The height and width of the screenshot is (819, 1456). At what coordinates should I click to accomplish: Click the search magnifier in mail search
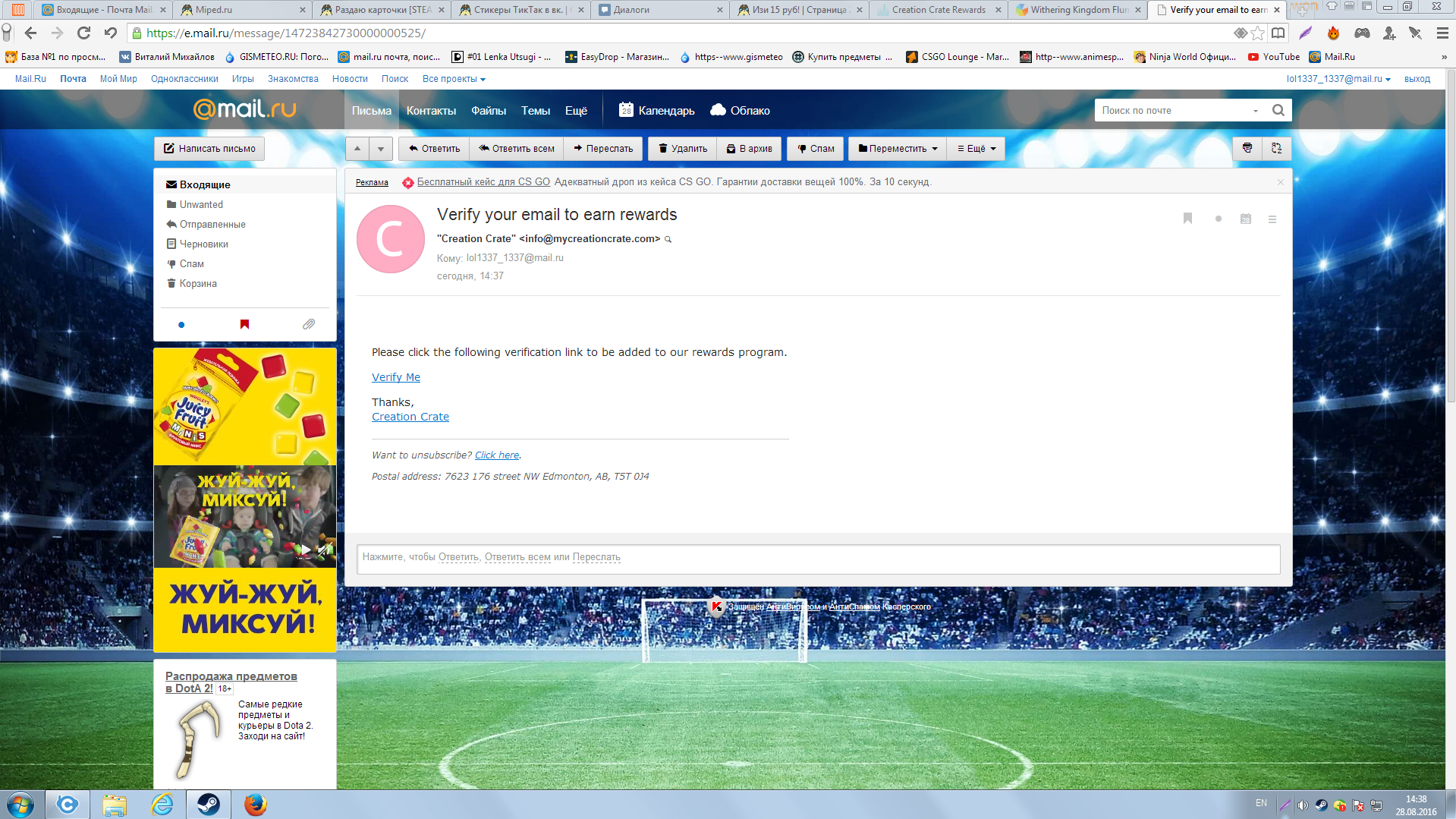pyautogui.click(x=1278, y=110)
